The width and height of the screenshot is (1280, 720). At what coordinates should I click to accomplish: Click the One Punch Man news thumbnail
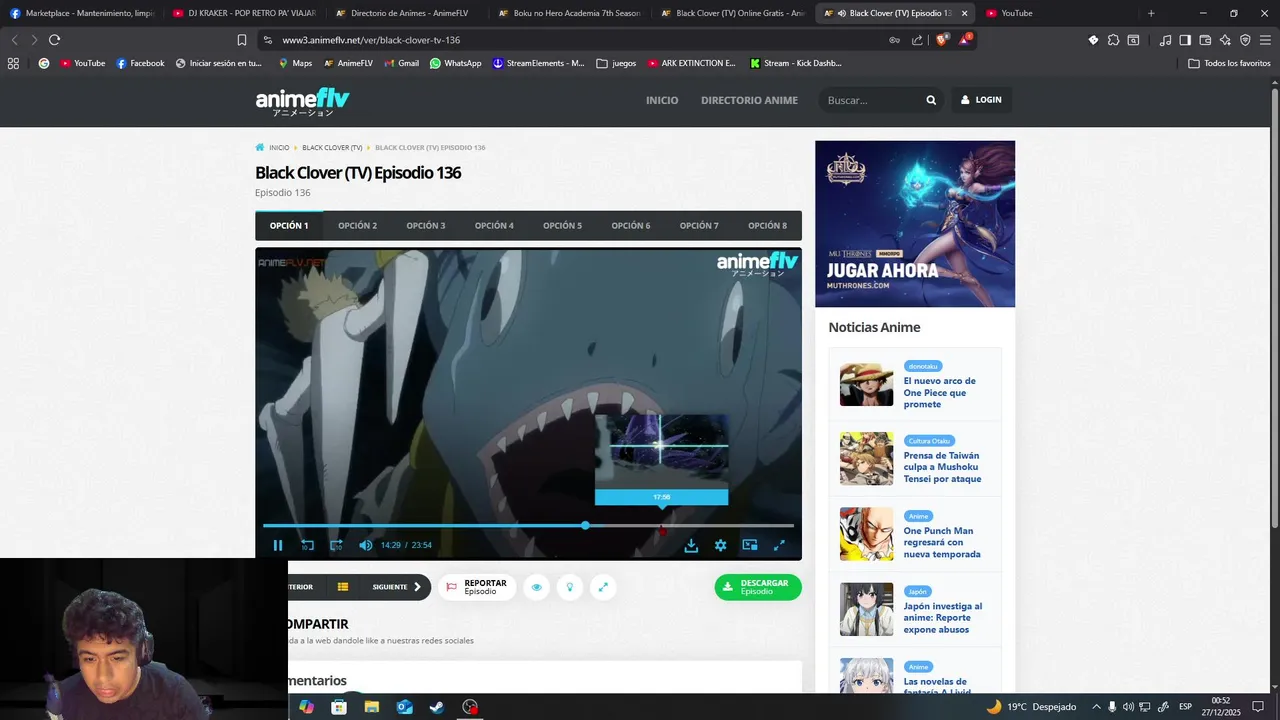coord(866,534)
